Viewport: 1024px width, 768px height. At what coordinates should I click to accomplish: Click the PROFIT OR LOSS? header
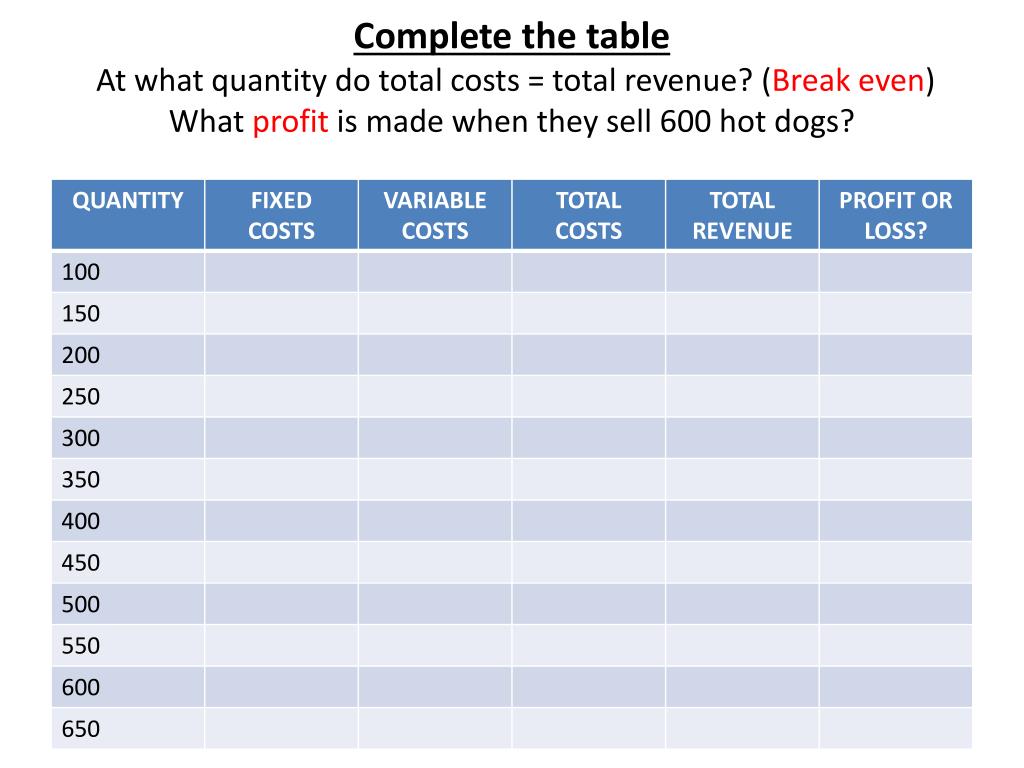[895, 215]
